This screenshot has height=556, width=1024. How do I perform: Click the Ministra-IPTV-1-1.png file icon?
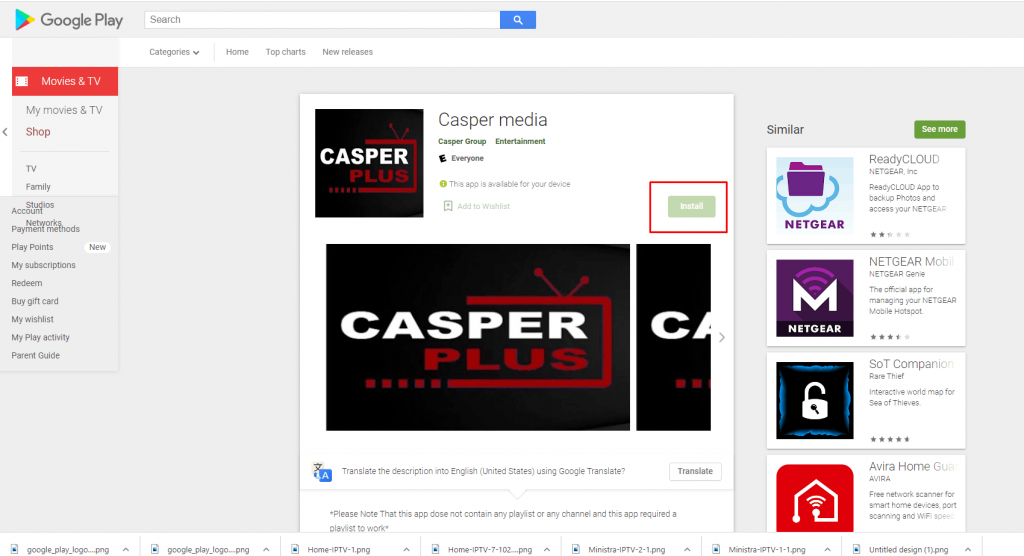716,549
